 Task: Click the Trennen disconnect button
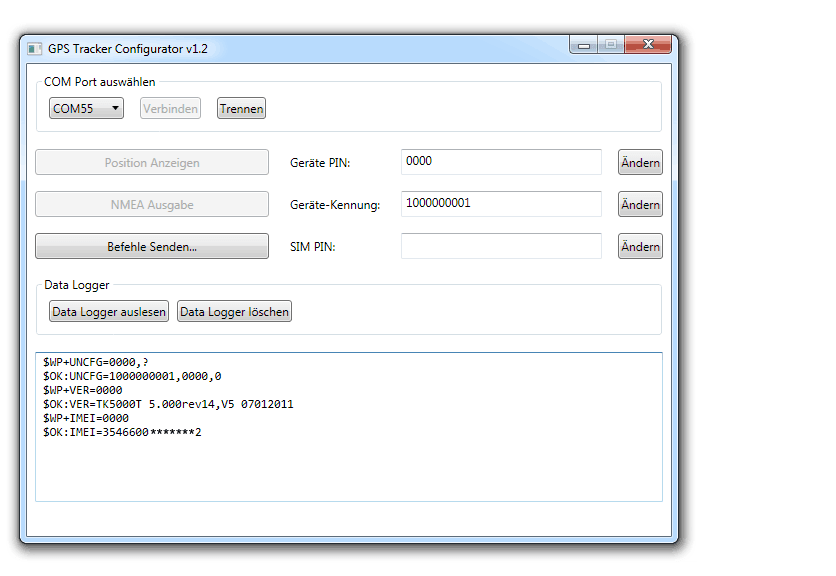[241, 108]
